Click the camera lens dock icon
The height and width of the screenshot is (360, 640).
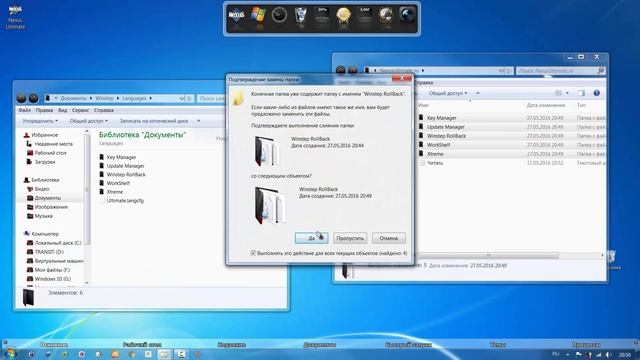tap(407, 16)
